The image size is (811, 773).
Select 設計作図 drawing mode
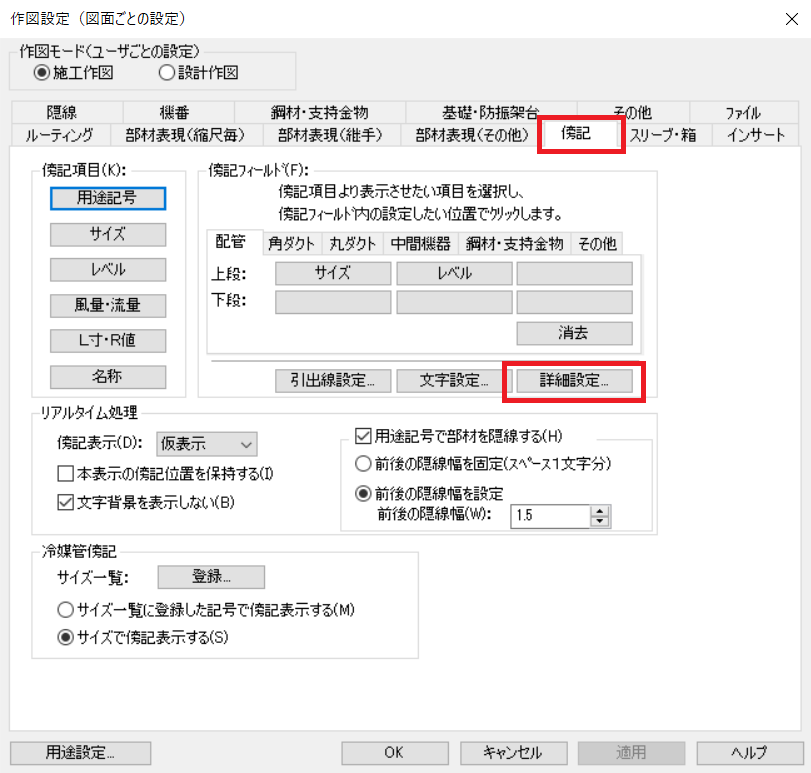click(167, 73)
